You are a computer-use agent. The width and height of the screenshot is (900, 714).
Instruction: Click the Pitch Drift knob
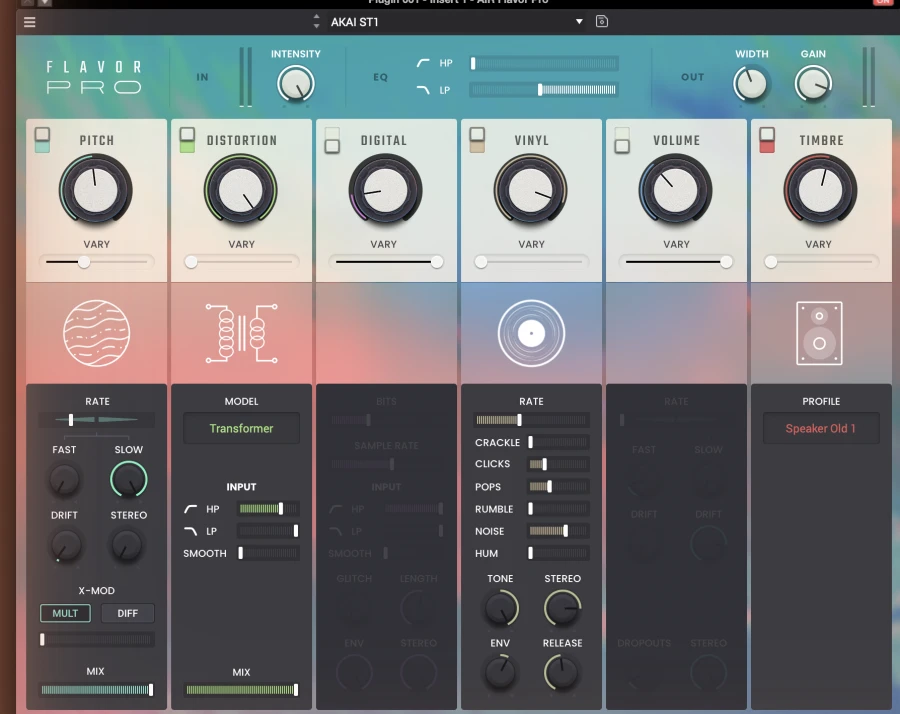pos(65,545)
